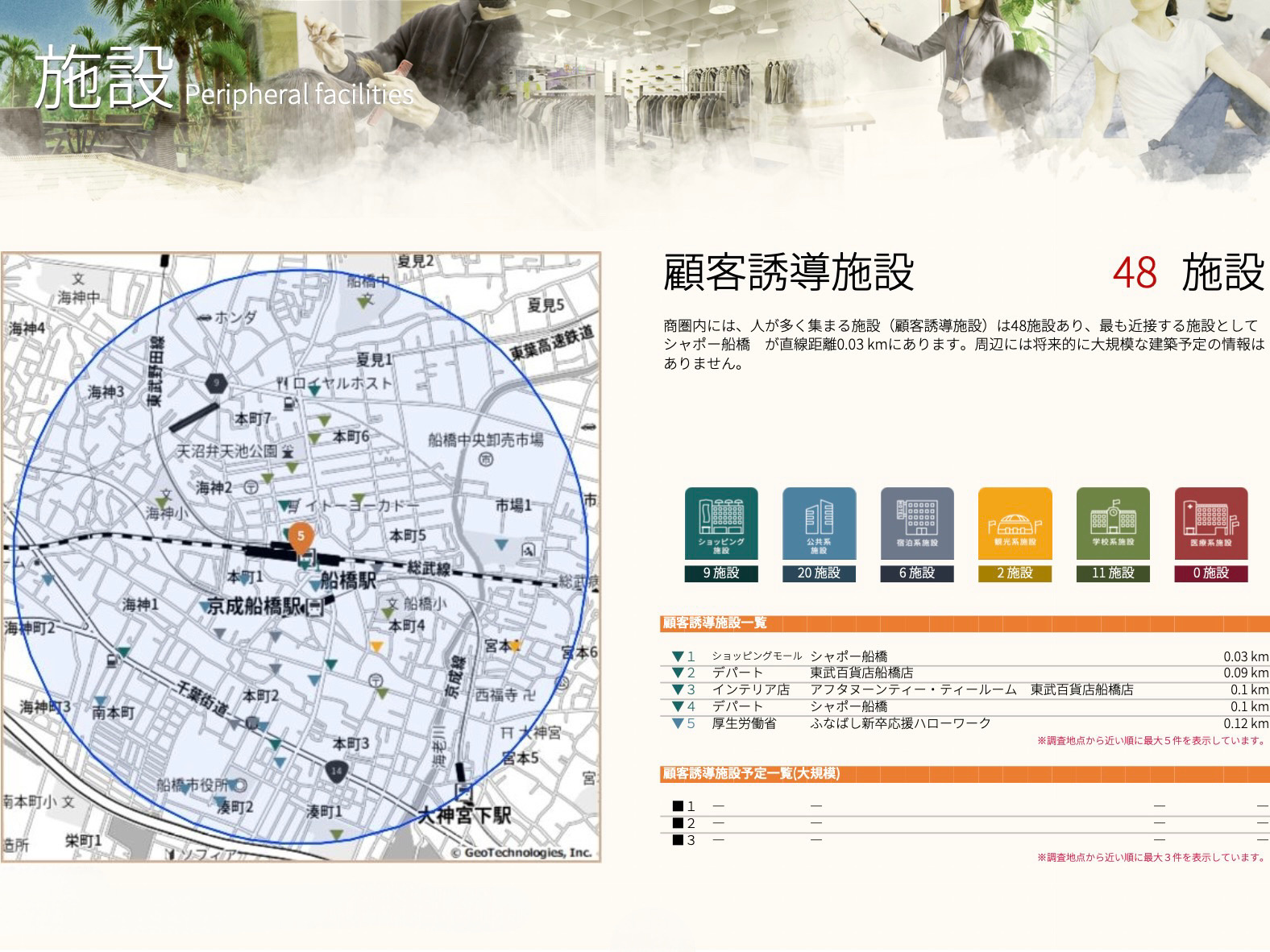Click the 20 施設 count label
Screen dimensions: 1270x952
tap(819, 573)
